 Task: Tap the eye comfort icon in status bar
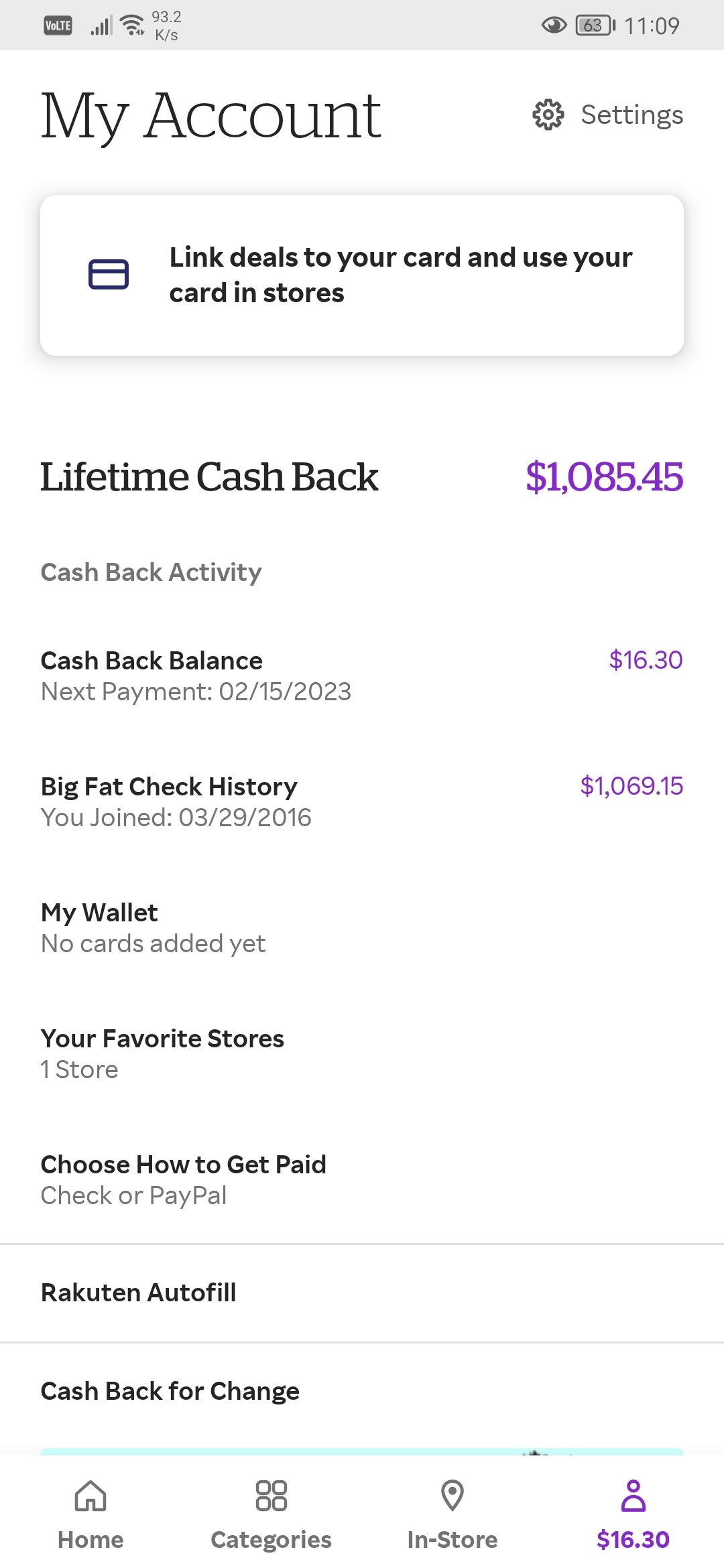click(554, 26)
